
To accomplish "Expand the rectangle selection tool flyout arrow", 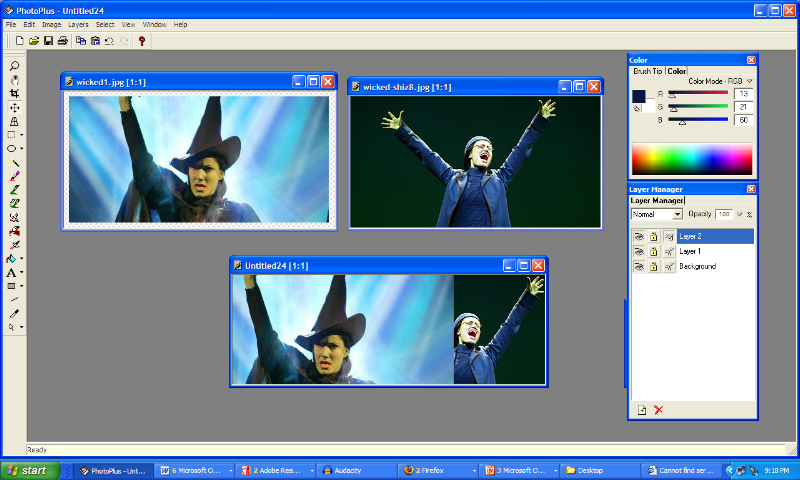I will (21, 135).
